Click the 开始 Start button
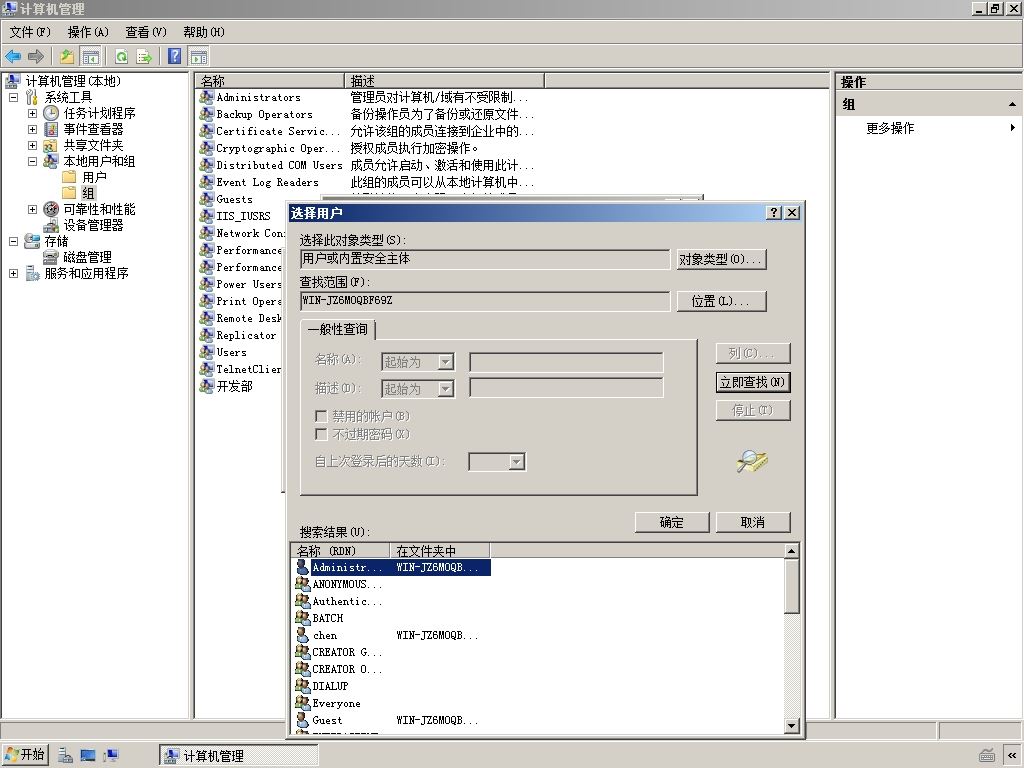 (25, 754)
